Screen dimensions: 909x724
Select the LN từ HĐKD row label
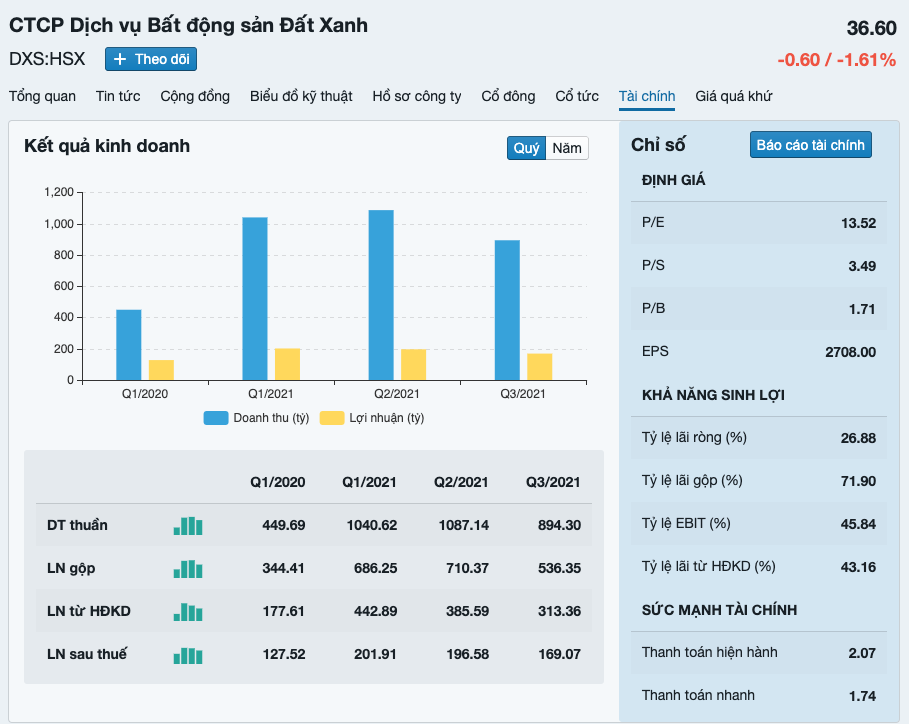point(89,611)
